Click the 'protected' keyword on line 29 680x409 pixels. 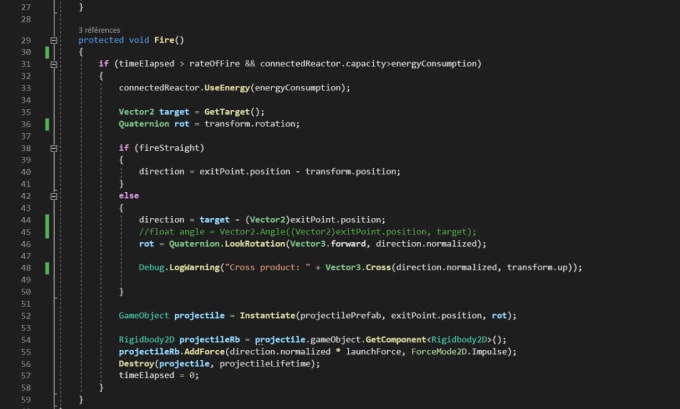101,40
